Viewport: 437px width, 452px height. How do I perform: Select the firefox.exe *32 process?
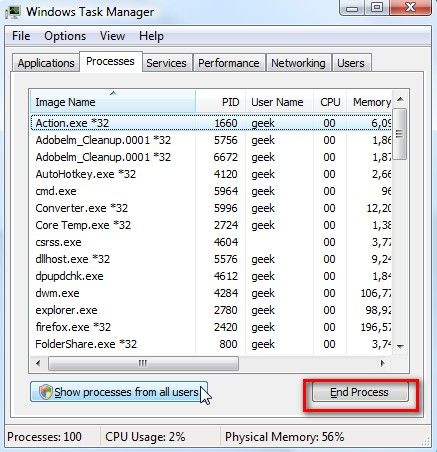click(211, 327)
